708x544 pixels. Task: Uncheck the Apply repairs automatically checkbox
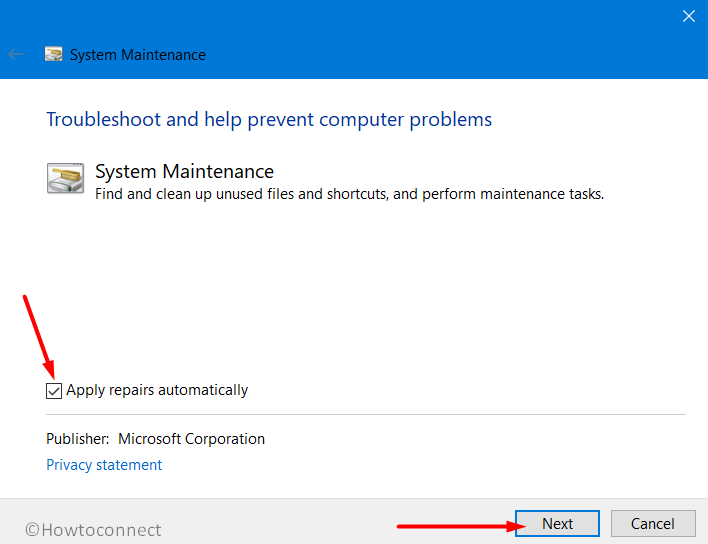(54, 391)
